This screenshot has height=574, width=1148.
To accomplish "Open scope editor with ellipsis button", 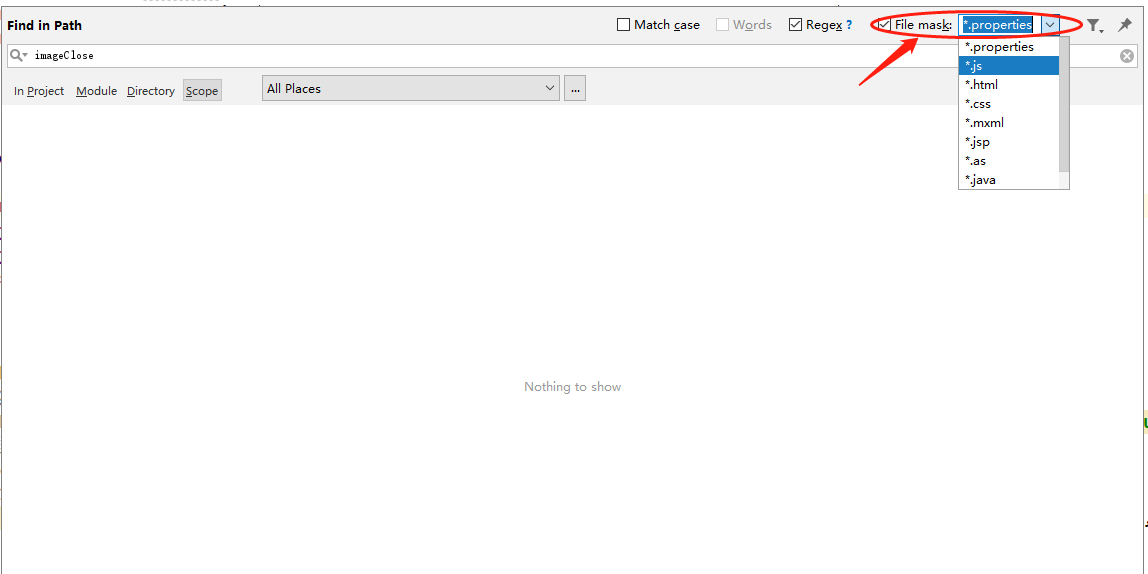I will (x=575, y=89).
